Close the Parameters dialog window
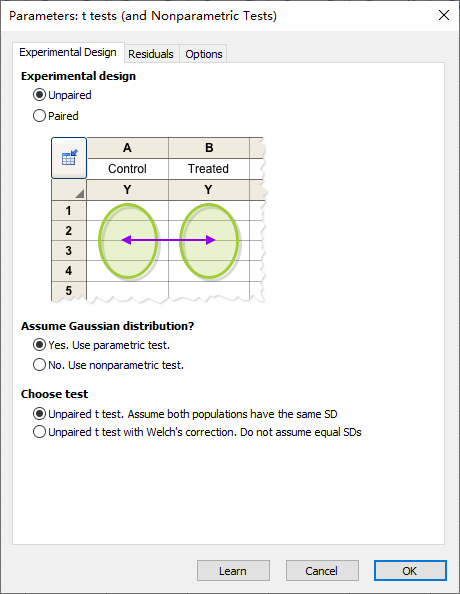Screen dimensions: 460x594 pyautogui.click(x=444, y=16)
